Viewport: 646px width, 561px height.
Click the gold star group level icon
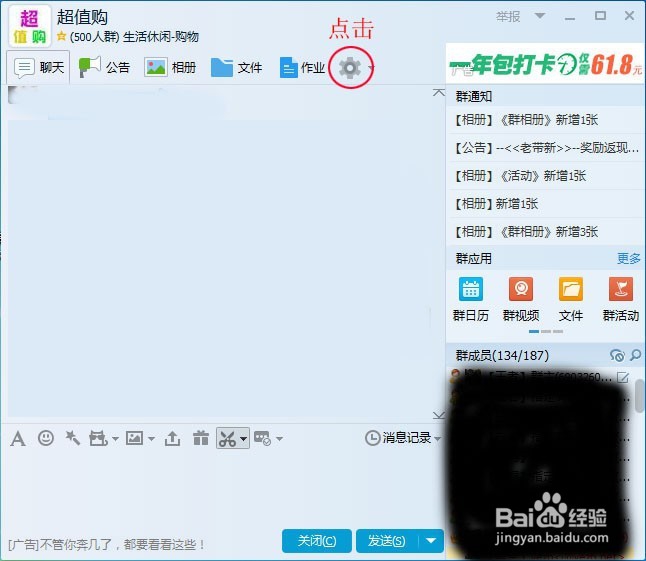coord(61,36)
